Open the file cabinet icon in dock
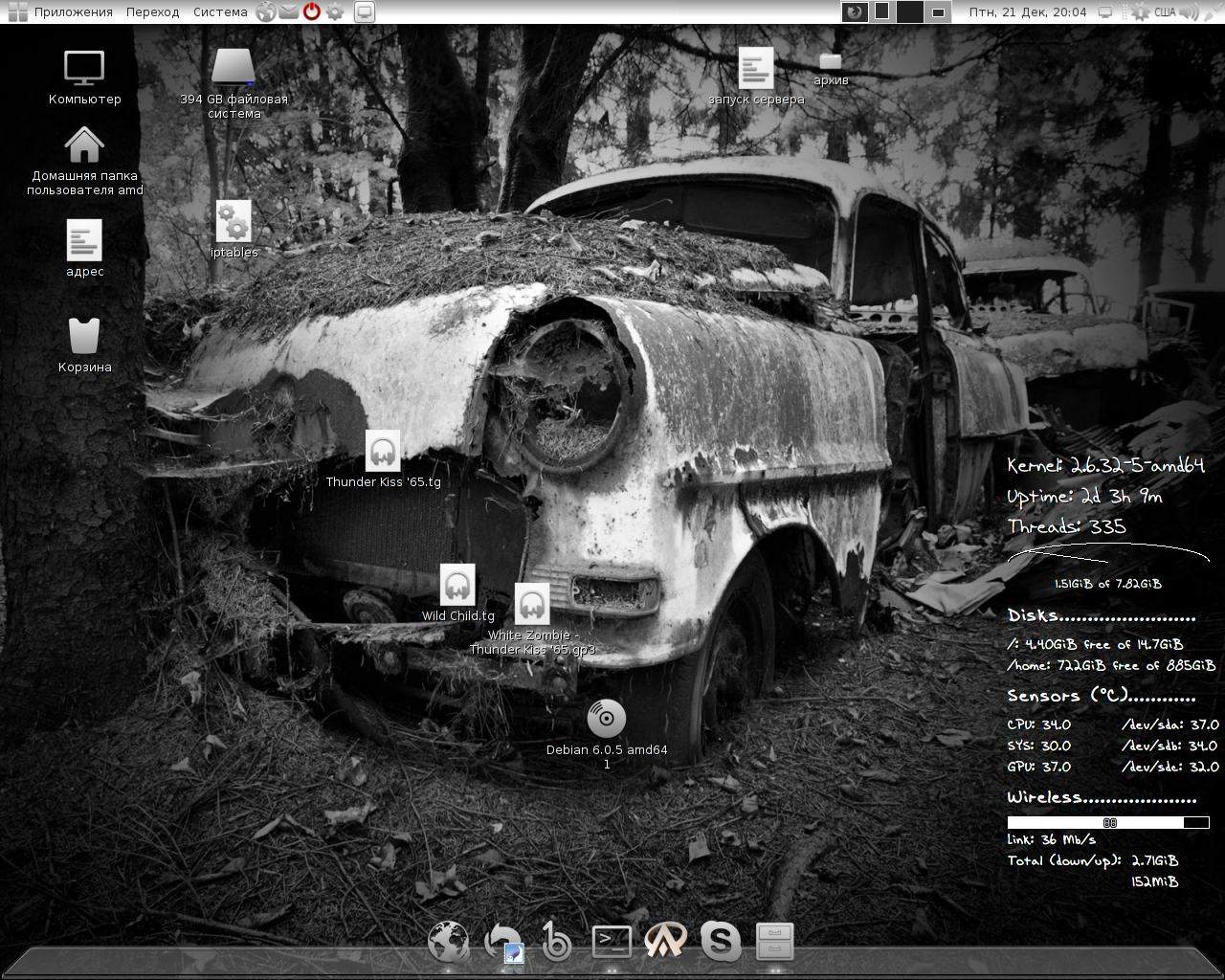The width and height of the screenshot is (1225, 980). coord(774,942)
